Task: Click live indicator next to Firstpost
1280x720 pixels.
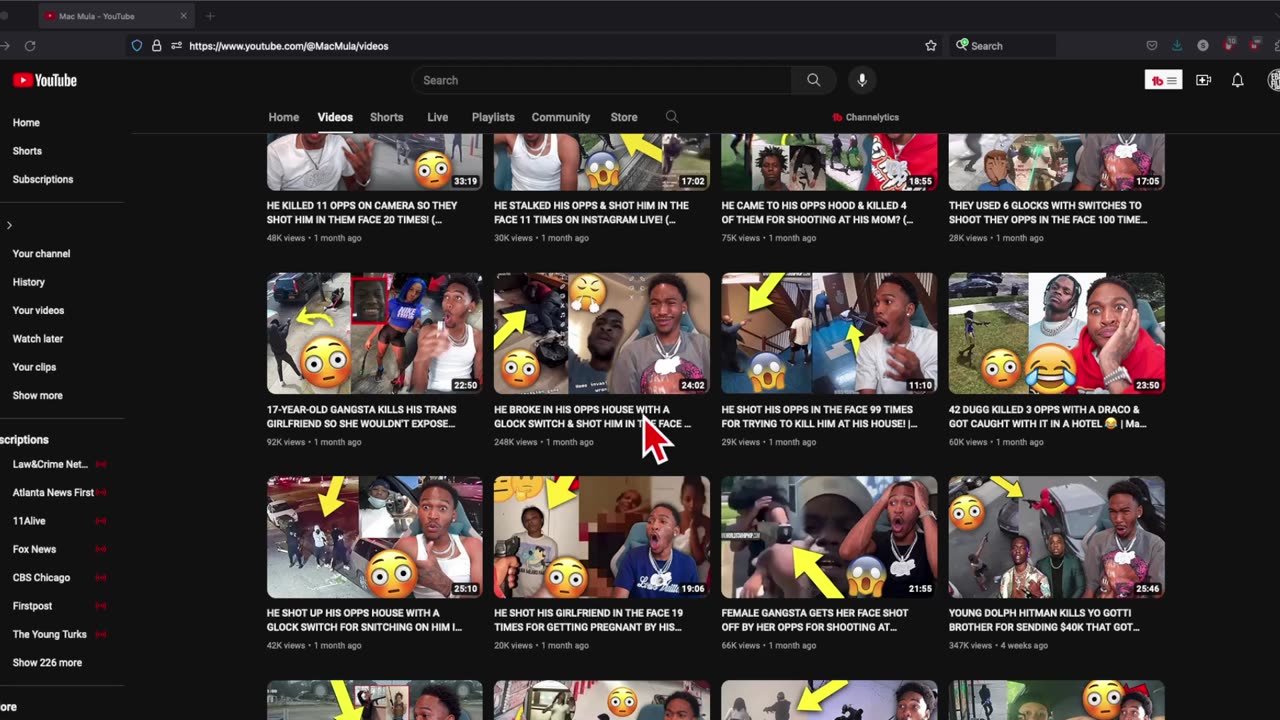Action: pyautogui.click(x=101, y=606)
